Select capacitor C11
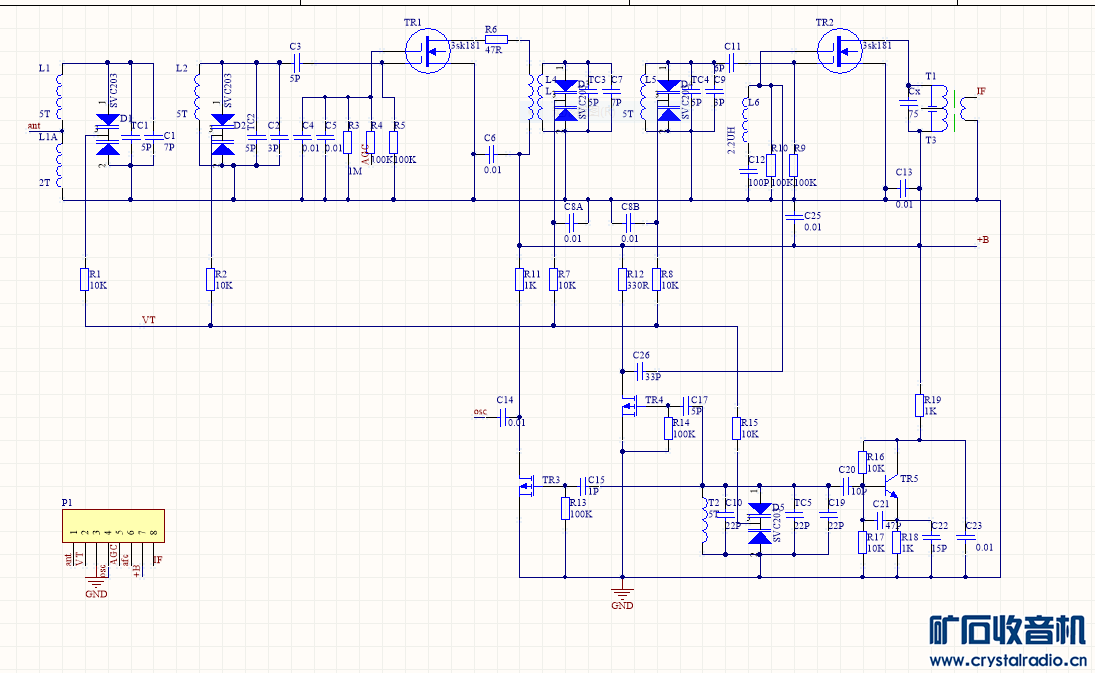The image size is (1095, 673). coord(730,63)
